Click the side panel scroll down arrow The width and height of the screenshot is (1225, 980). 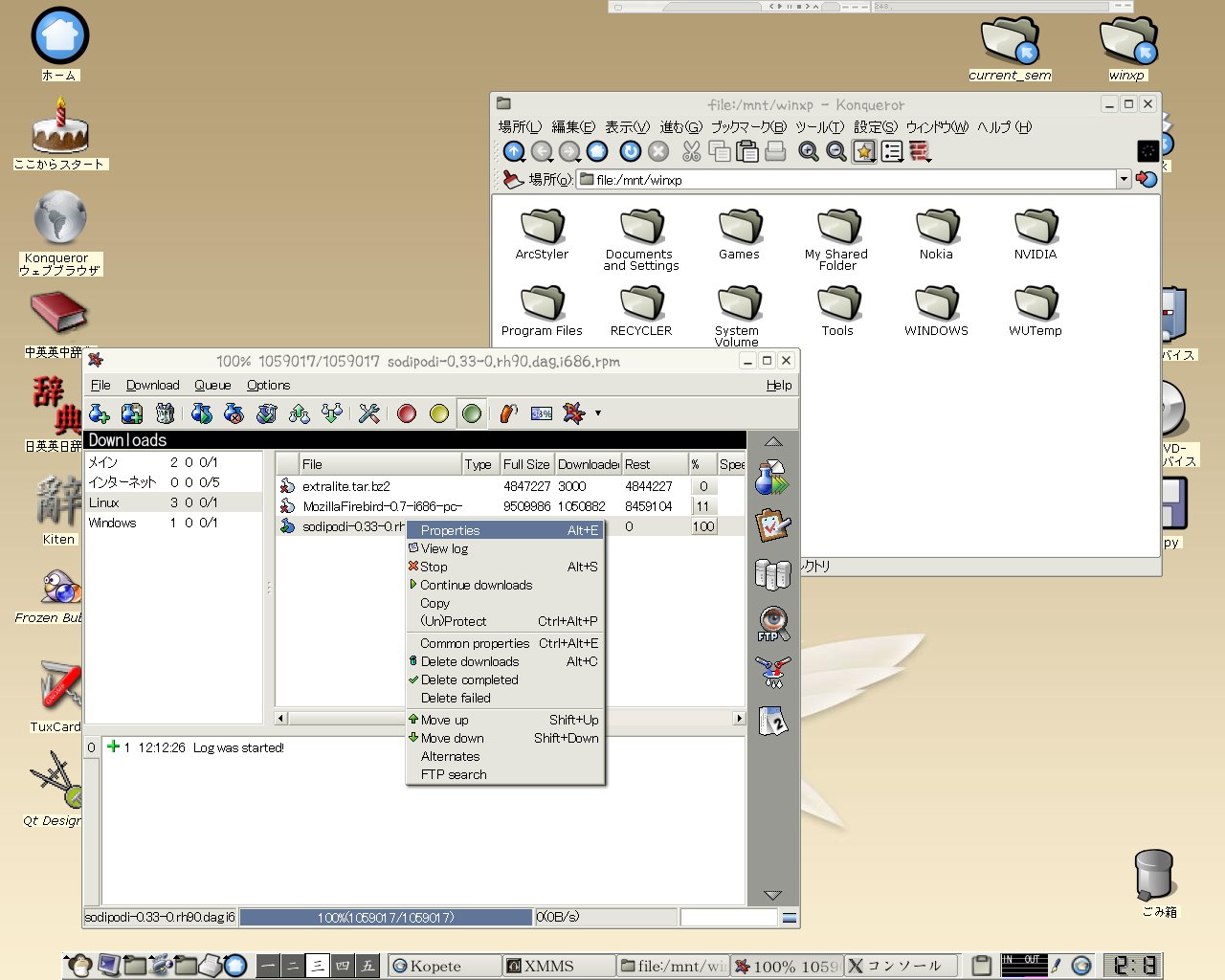(773, 895)
